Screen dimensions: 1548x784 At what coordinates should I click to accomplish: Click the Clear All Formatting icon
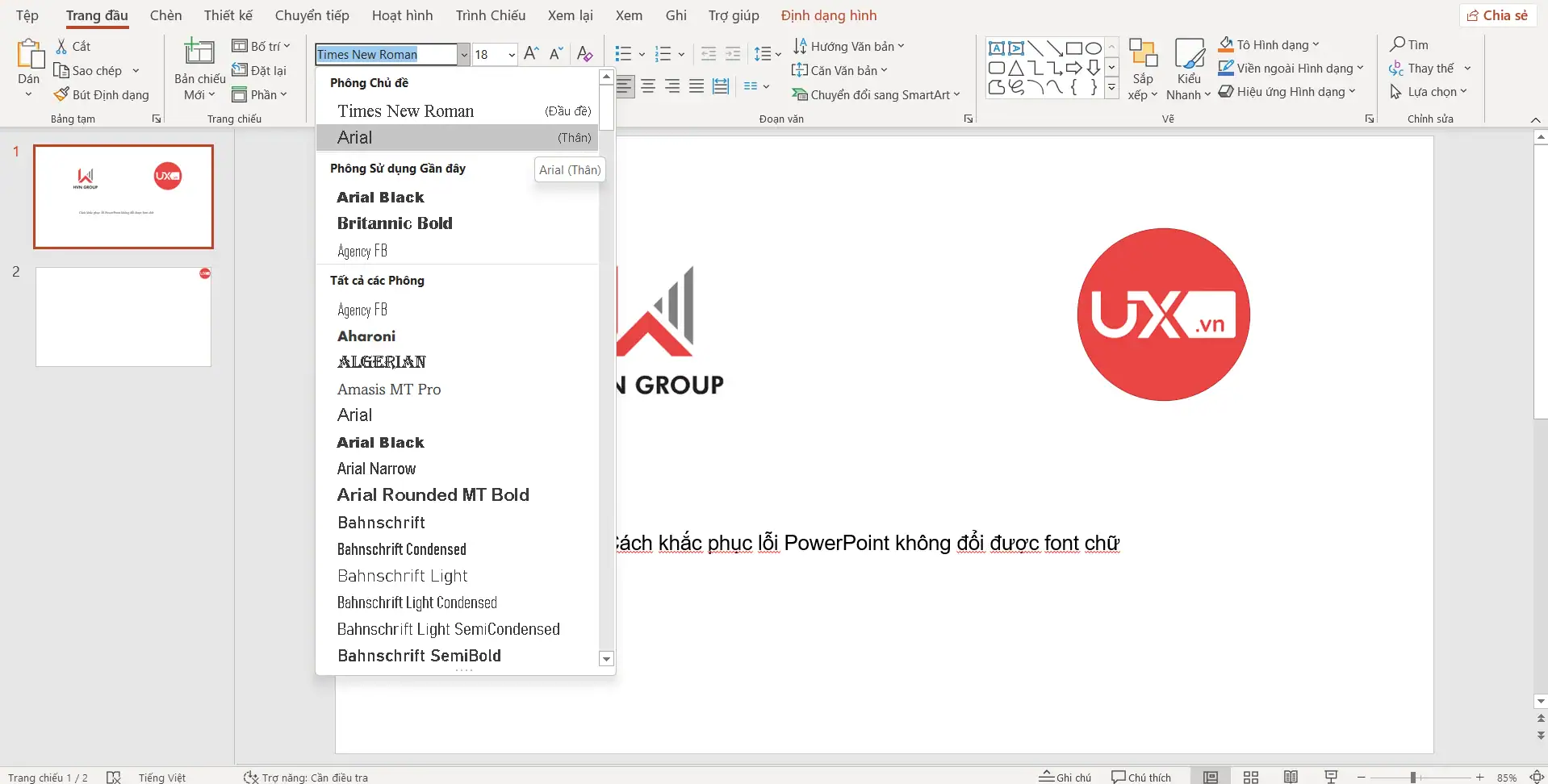tap(585, 54)
